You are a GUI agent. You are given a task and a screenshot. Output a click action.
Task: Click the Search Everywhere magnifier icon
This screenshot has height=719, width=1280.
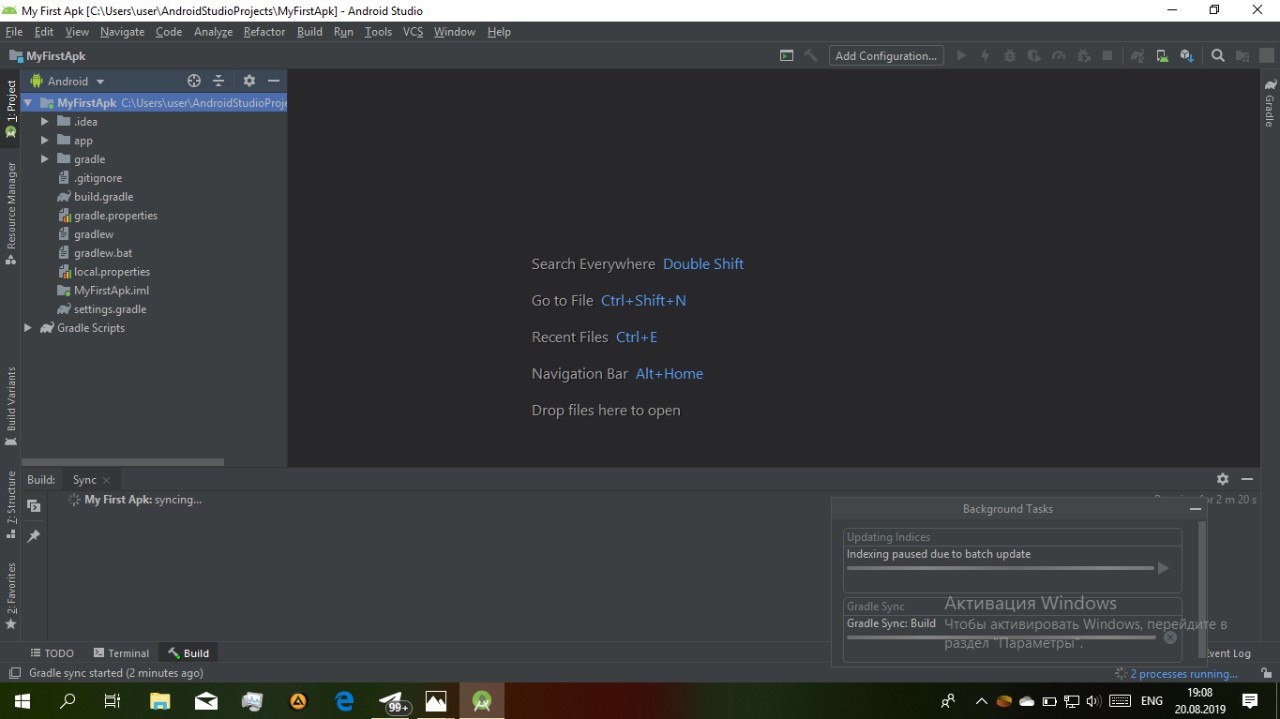[1218, 56]
